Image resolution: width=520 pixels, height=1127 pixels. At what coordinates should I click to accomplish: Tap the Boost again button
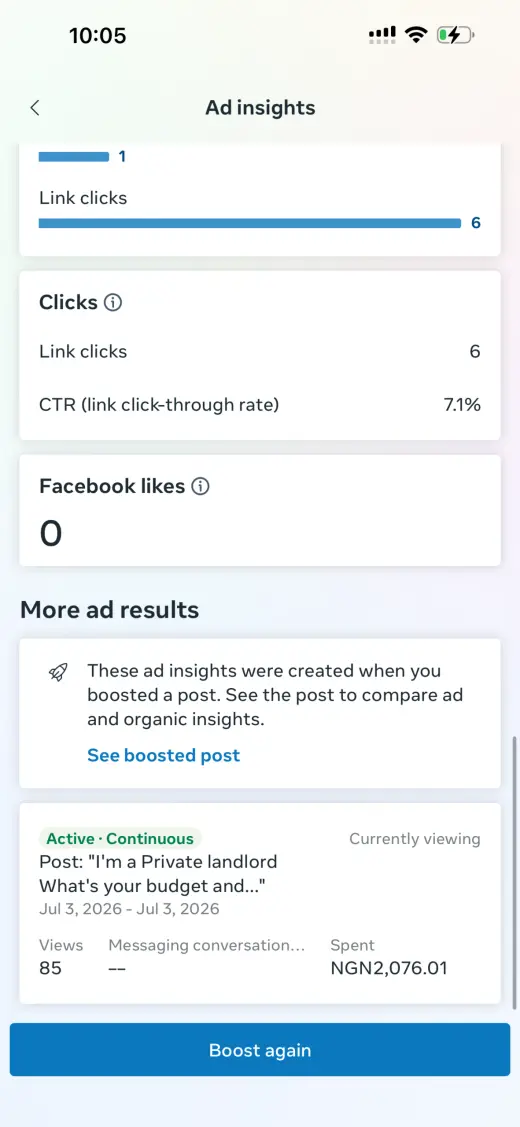coord(260,1050)
